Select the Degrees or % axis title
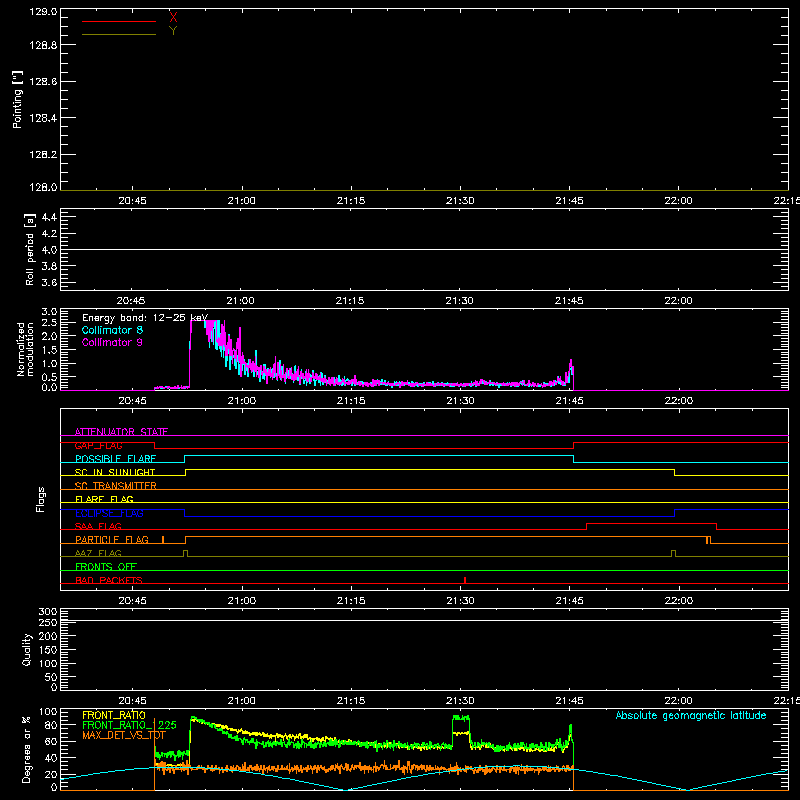Screen dimensions: 800x800 [27, 749]
